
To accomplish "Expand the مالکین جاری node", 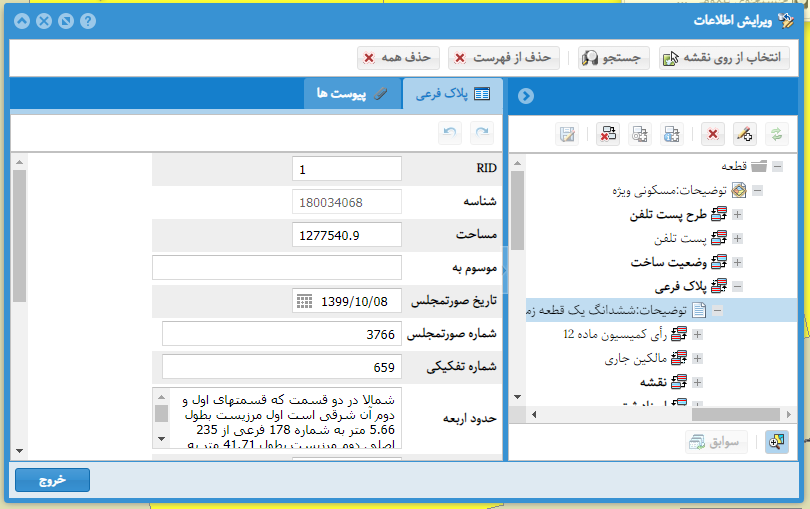I will click(697, 358).
